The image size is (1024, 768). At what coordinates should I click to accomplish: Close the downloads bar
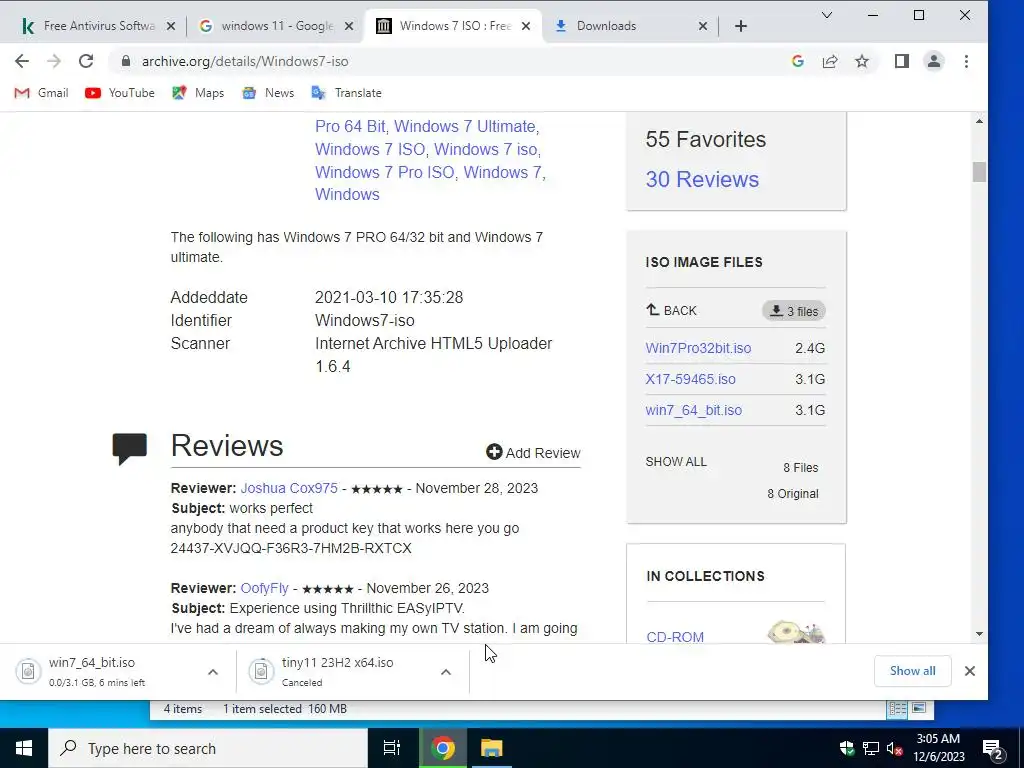[970, 671]
